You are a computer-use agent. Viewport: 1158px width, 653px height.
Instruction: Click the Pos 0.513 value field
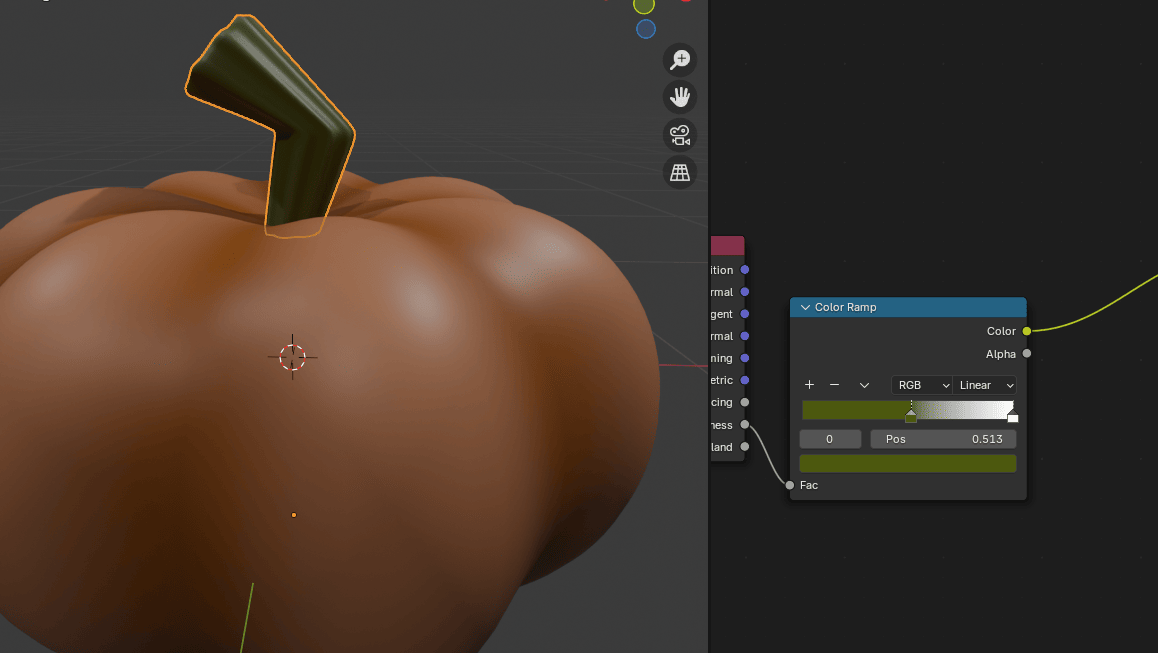tap(943, 439)
